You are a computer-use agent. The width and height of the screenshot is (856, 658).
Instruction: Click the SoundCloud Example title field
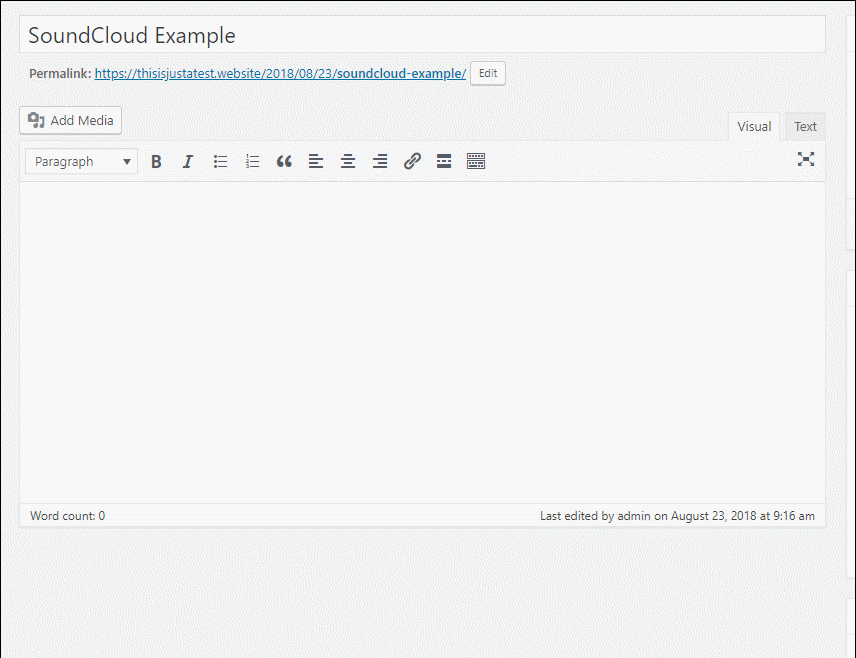(422, 35)
